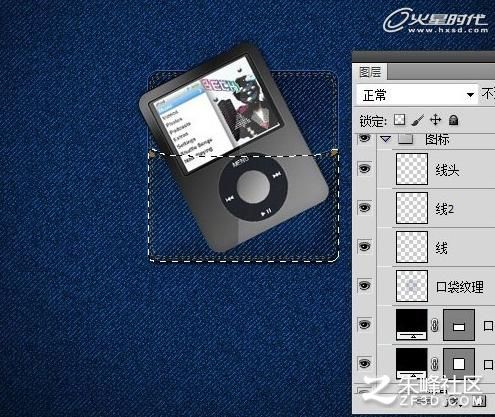Hide the 口袋纹理 layer
Viewport: 495px width, 417px height.
[364, 285]
